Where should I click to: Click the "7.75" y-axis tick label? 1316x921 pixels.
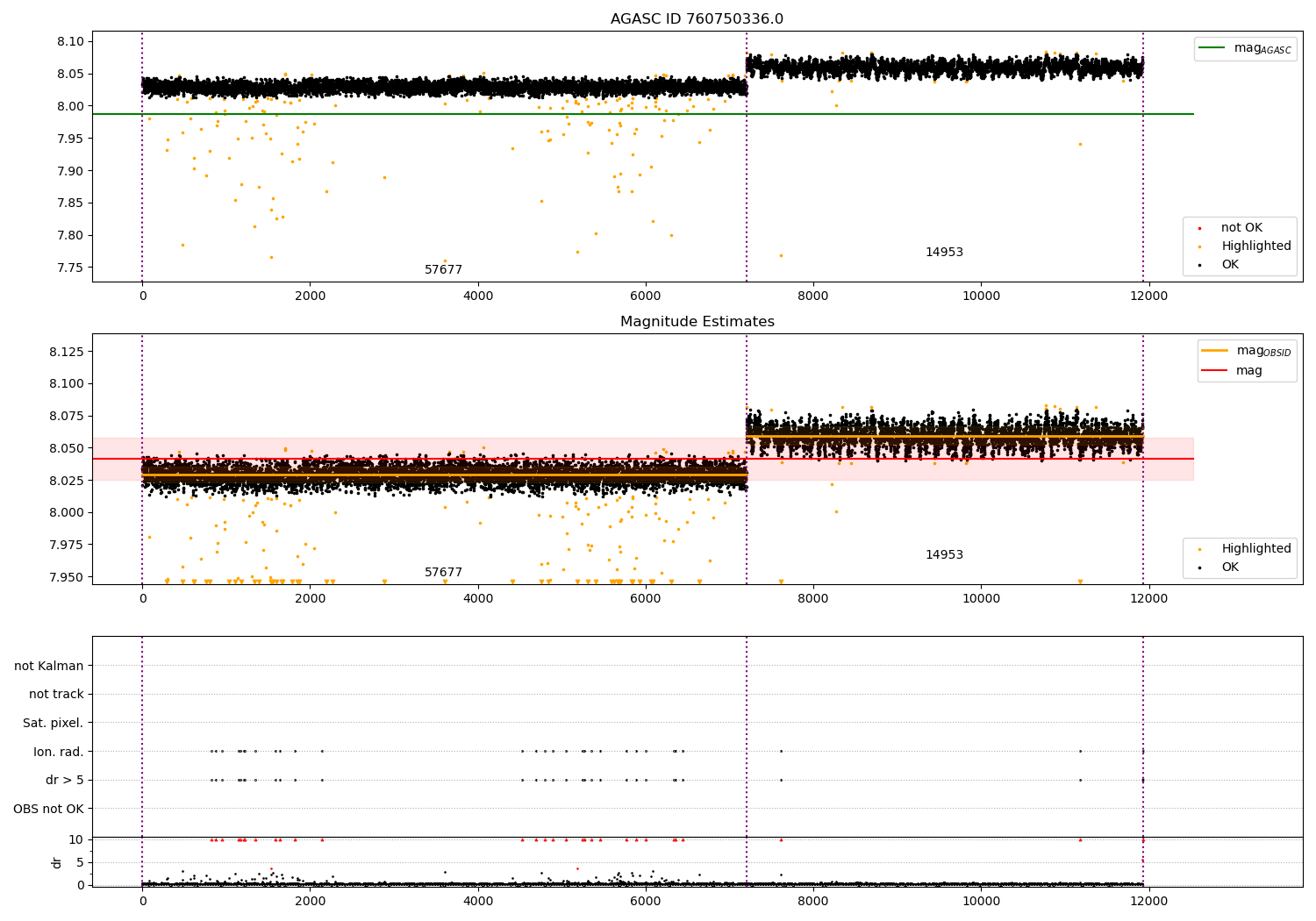tap(71, 268)
